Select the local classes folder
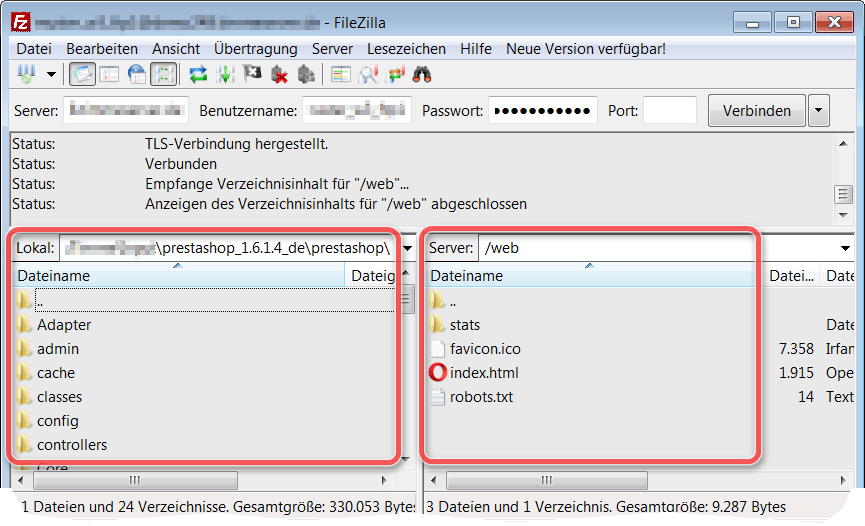Screen dimensions: 865x526 60,397
